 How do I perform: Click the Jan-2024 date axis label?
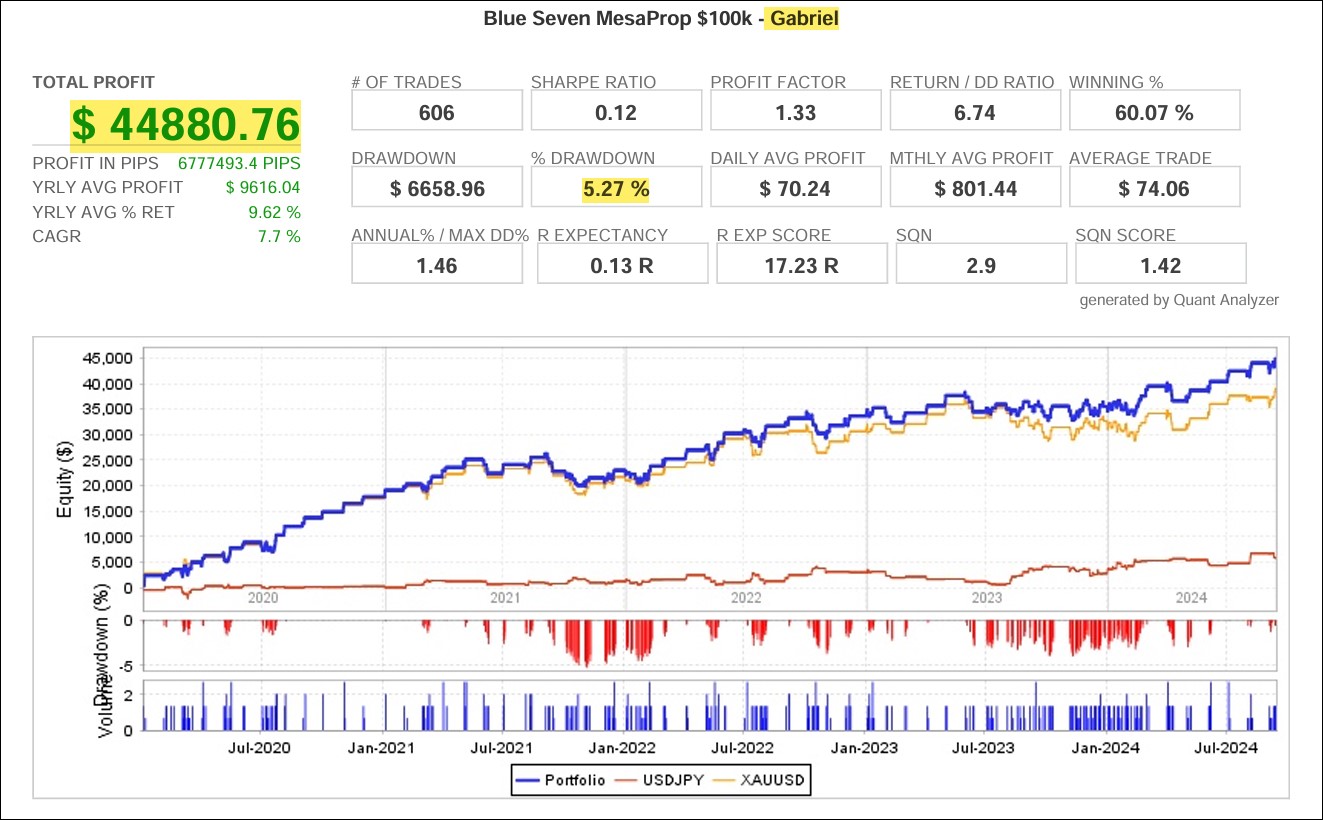[1107, 747]
